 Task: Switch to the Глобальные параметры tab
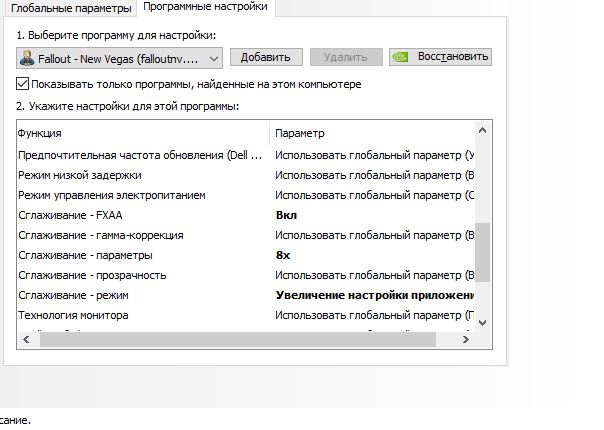point(71,8)
